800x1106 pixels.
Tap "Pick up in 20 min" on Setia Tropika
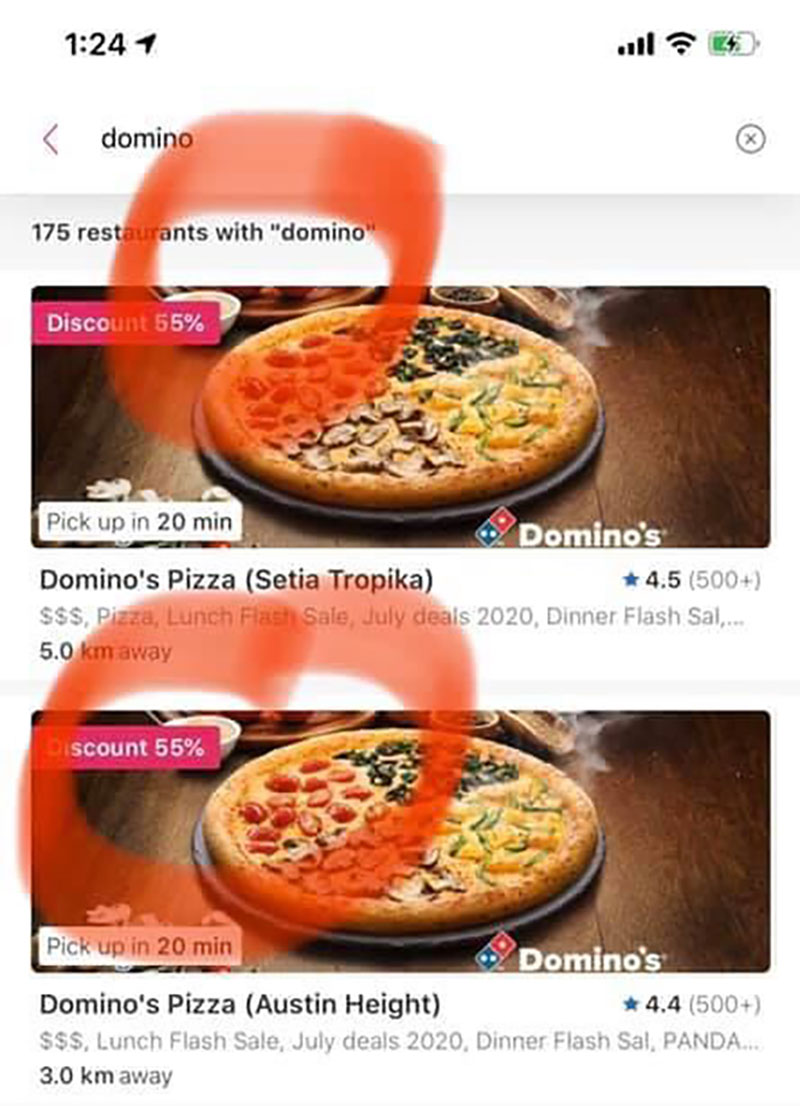[x=139, y=521]
